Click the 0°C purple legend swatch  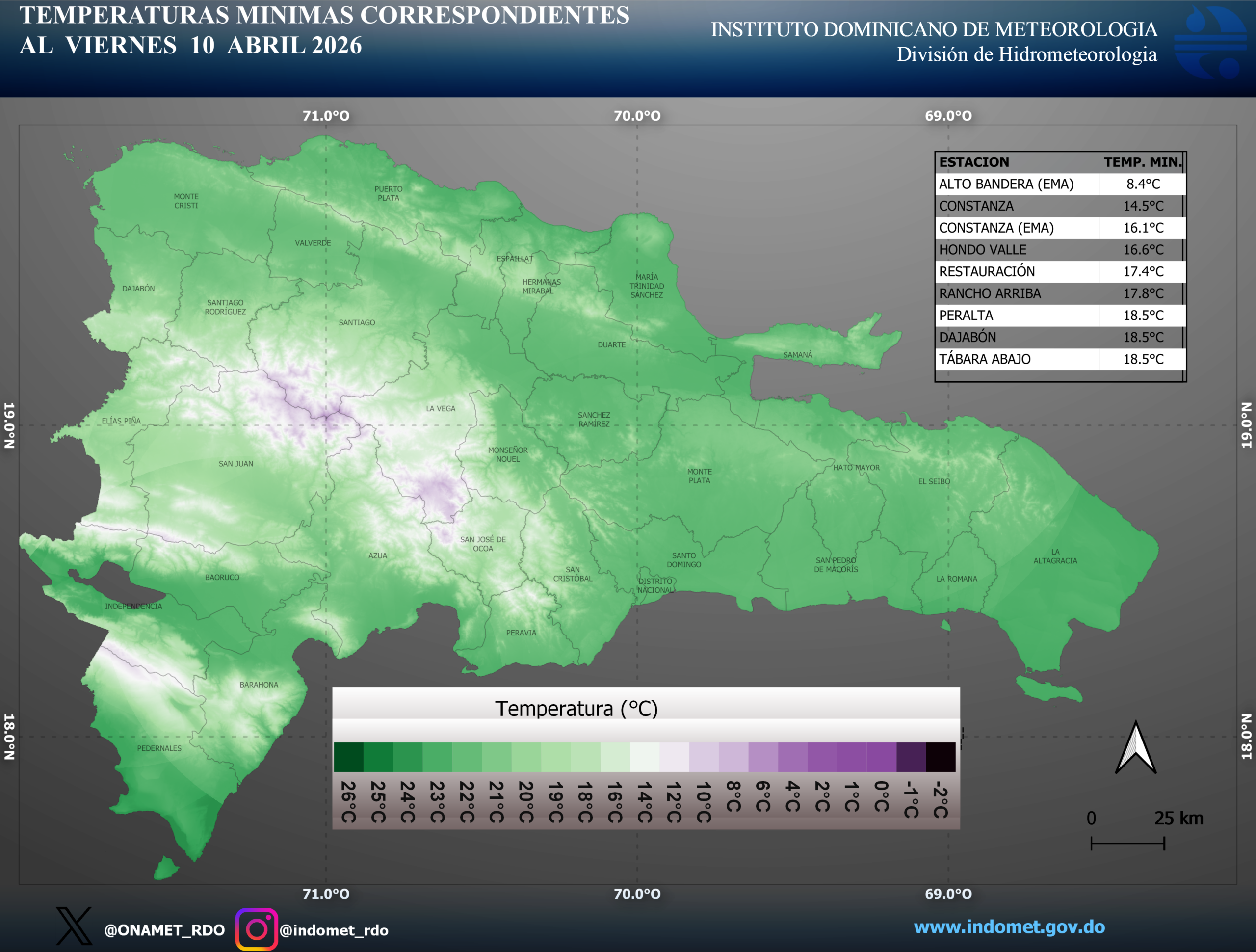881,757
